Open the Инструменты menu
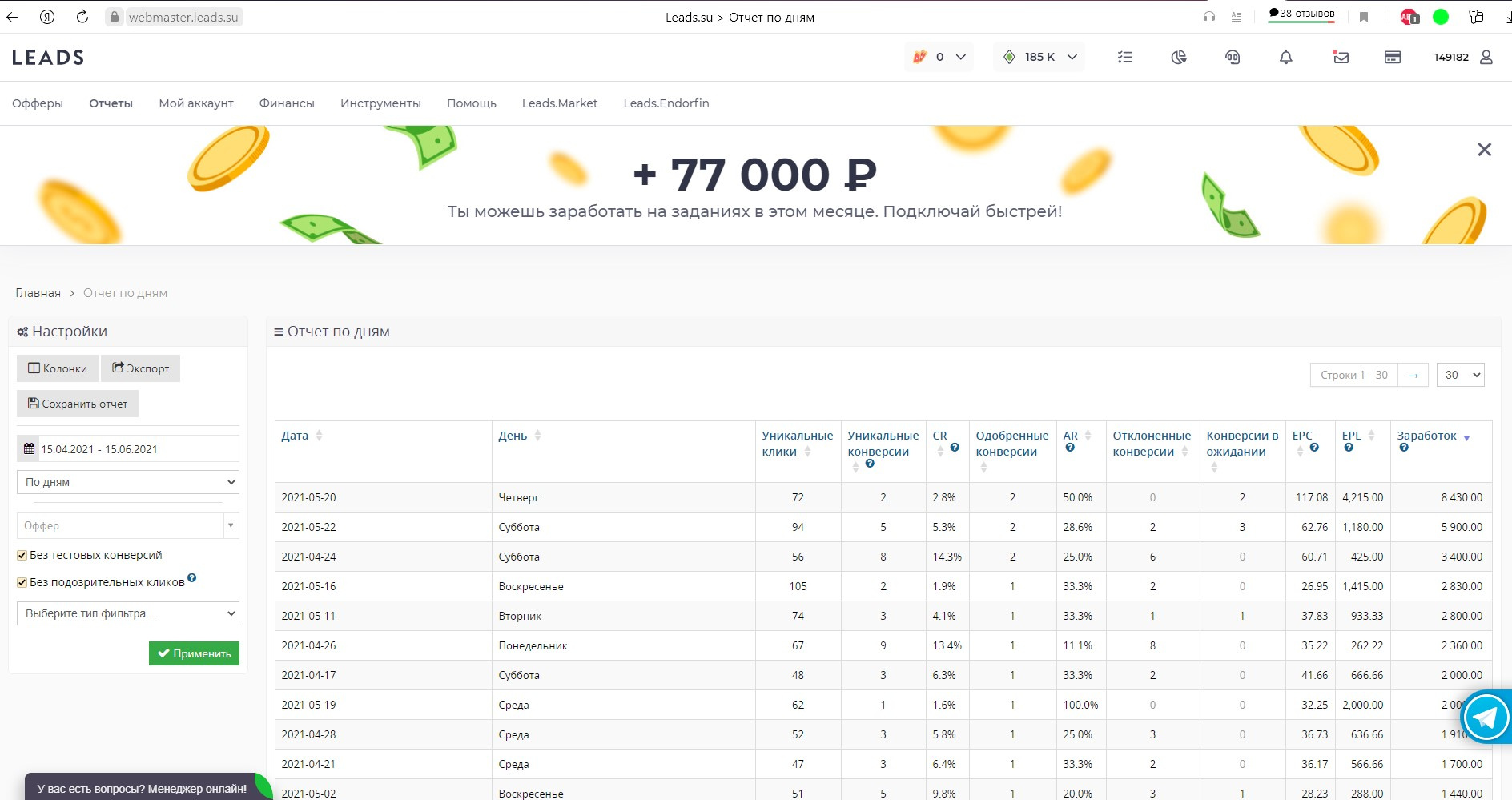The height and width of the screenshot is (800, 1512). pyautogui.click(x=380, y=103)
